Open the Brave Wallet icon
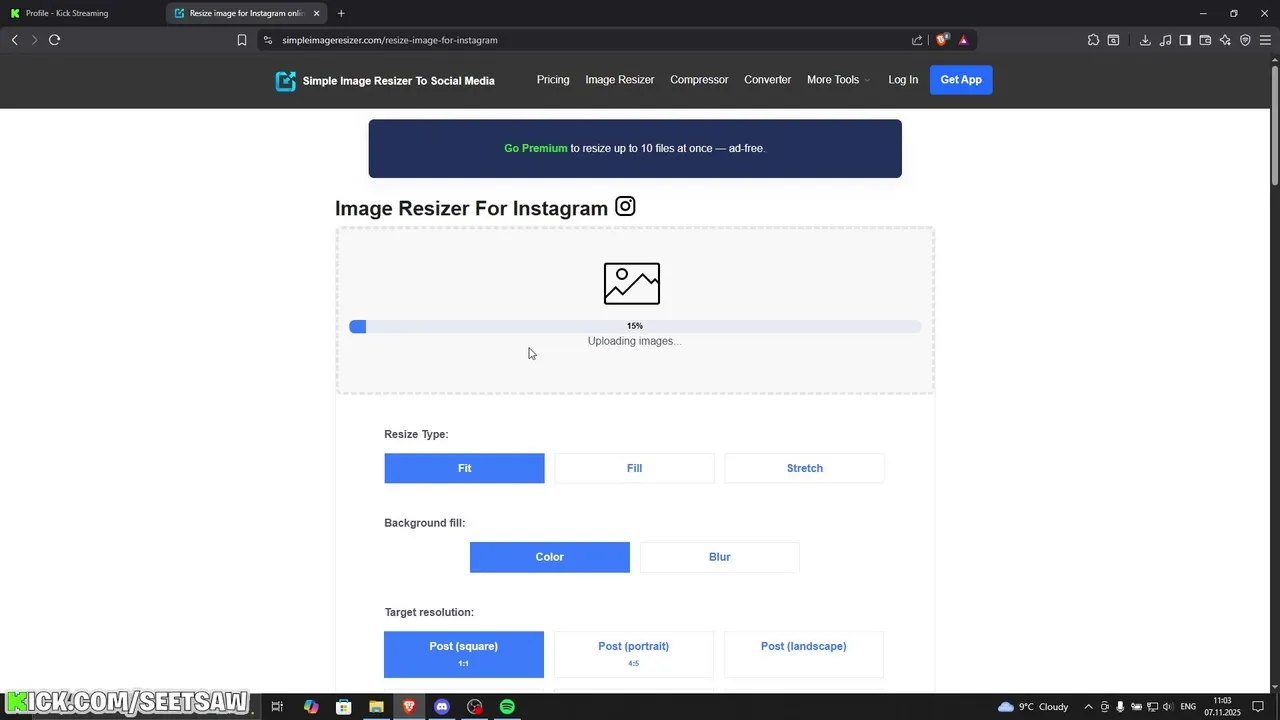This screenshot has height=720, width=1280. tap(1205, 40)
